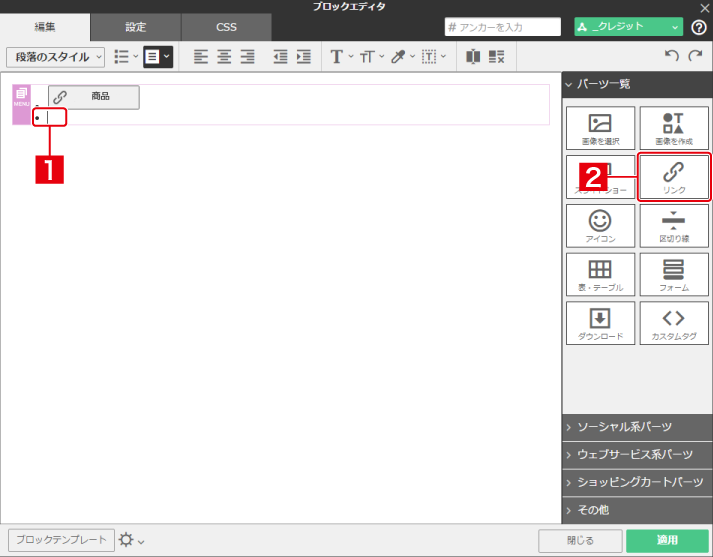Click the text size icon

tap(367, 57)
